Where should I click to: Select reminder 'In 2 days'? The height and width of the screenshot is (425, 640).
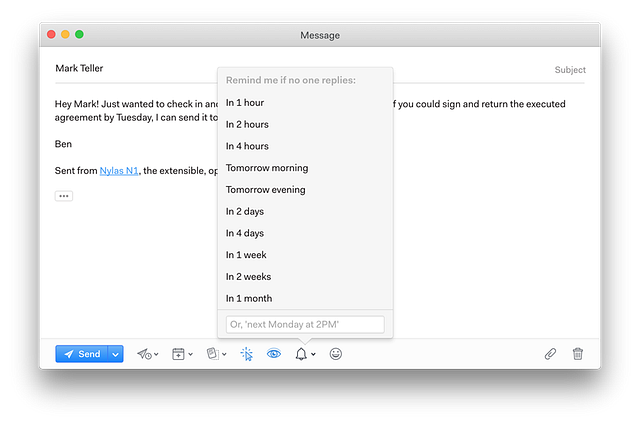[x=305, y=211]
